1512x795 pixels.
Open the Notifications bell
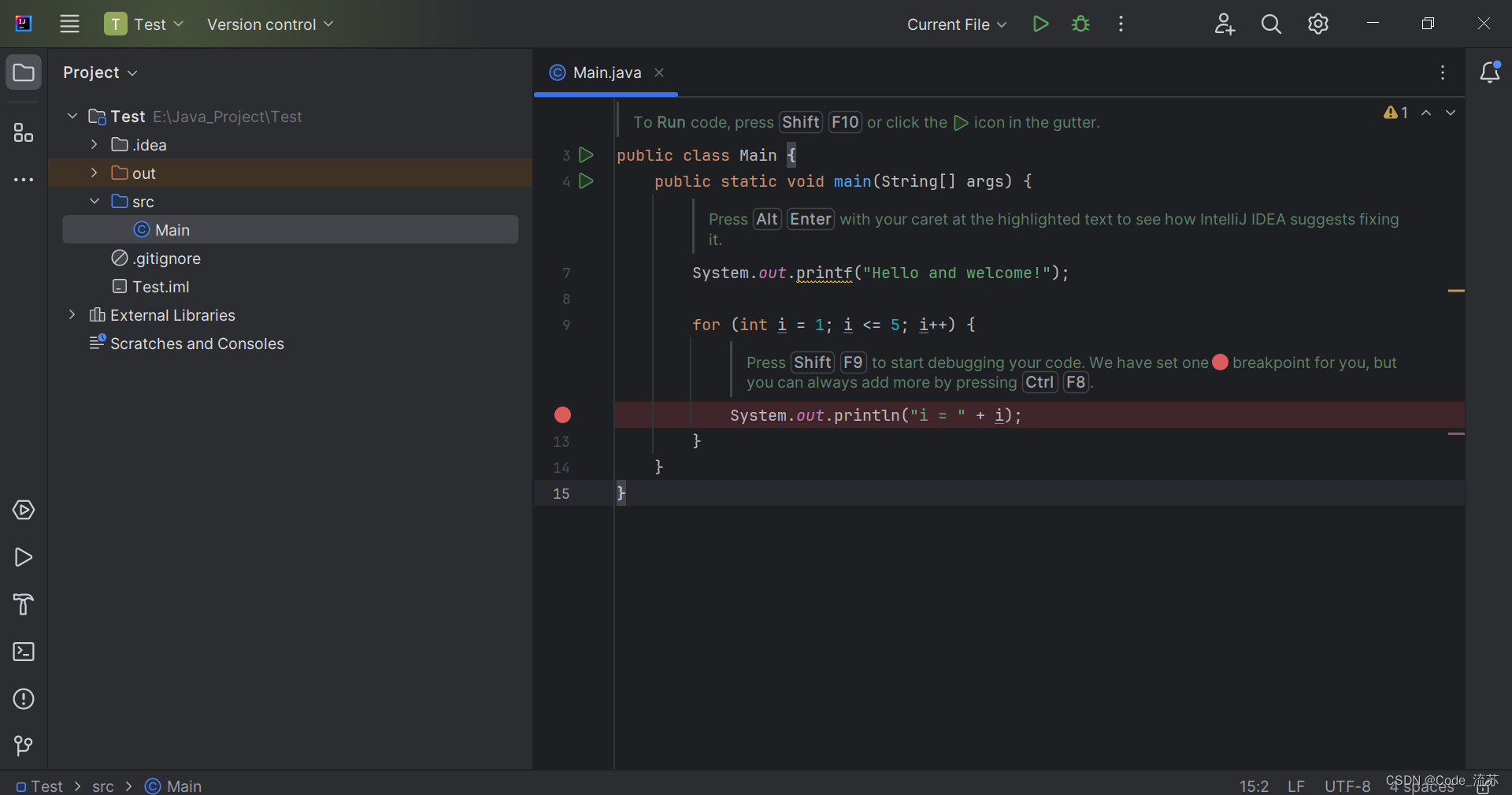1489,72
